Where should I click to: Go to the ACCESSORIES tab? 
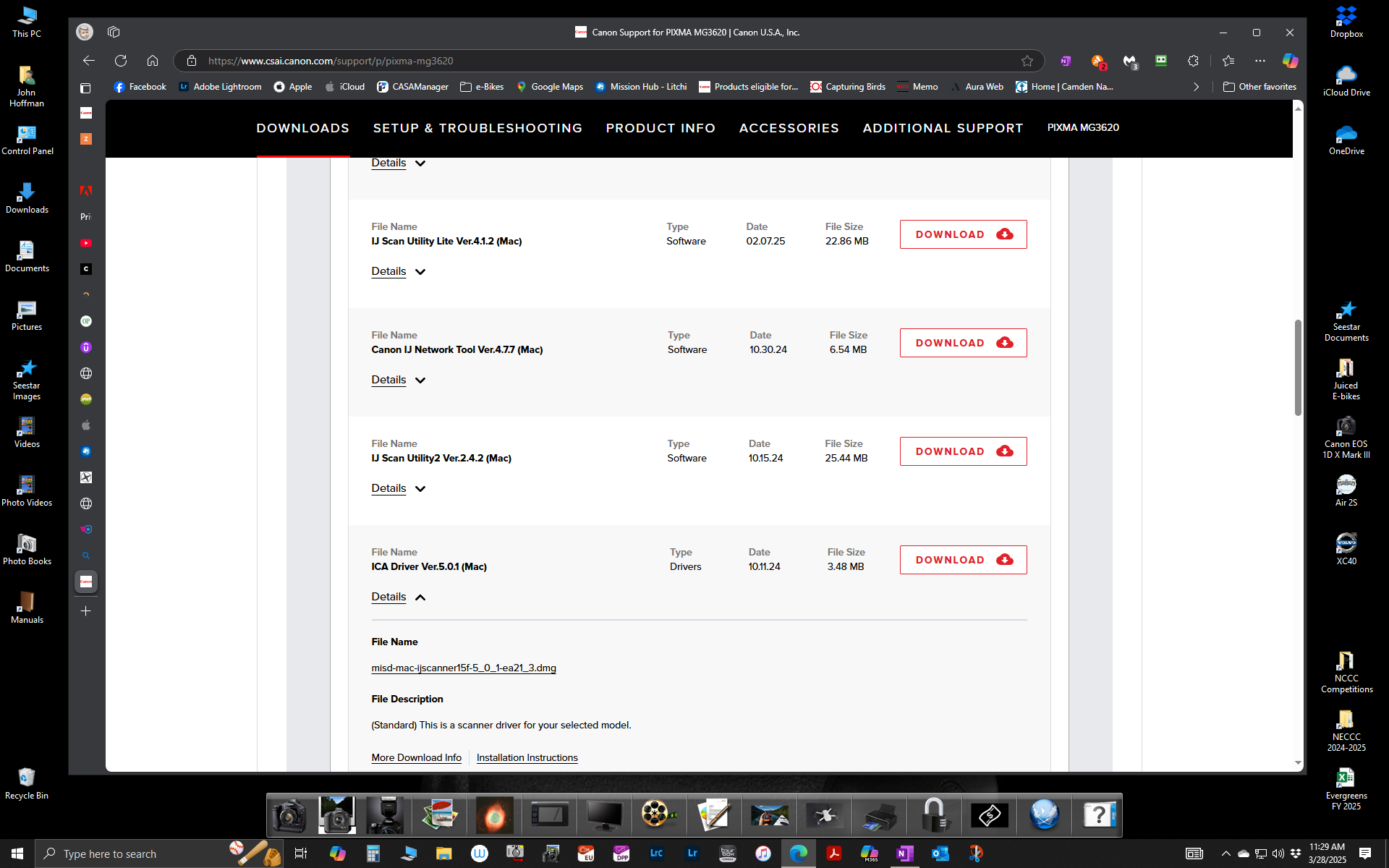(789, 128)
